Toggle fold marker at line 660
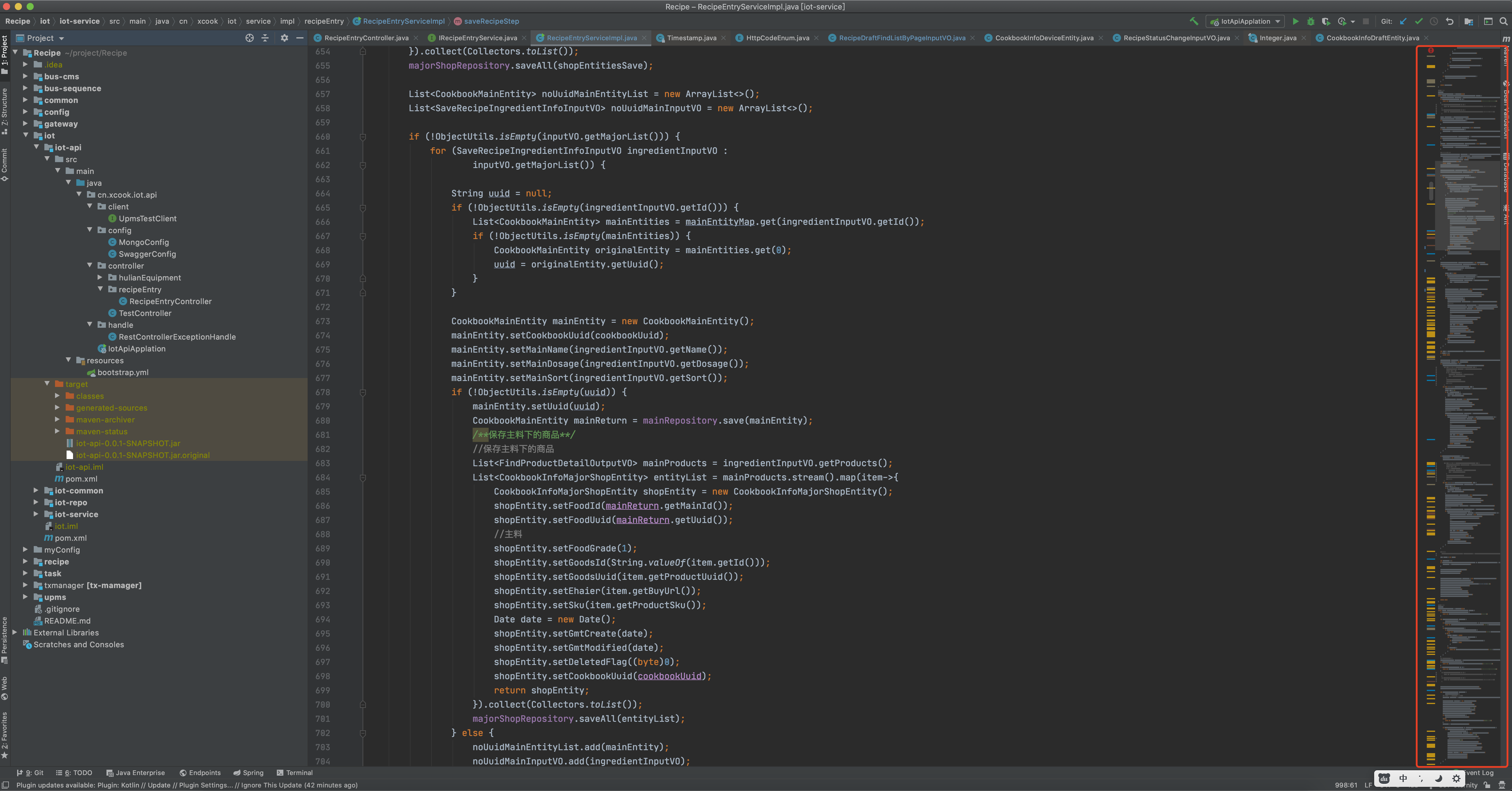This screenshot has height=791, width=1512. point(363,137)
